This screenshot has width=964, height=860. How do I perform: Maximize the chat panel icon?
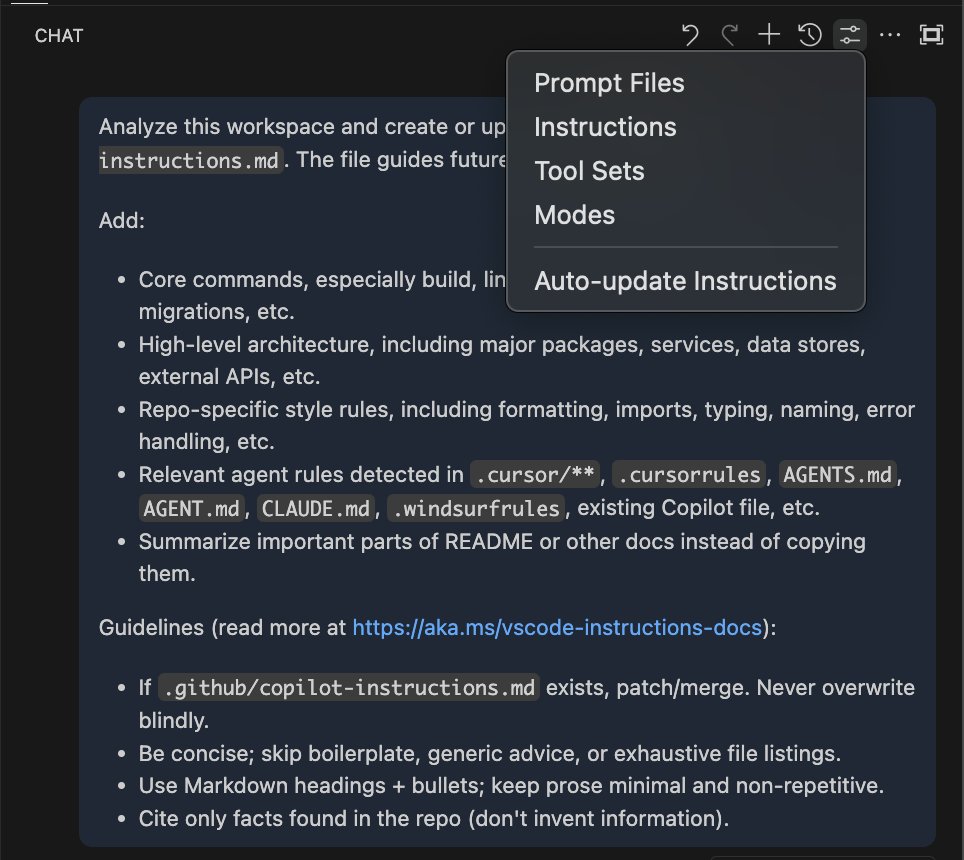pos(931,35)
